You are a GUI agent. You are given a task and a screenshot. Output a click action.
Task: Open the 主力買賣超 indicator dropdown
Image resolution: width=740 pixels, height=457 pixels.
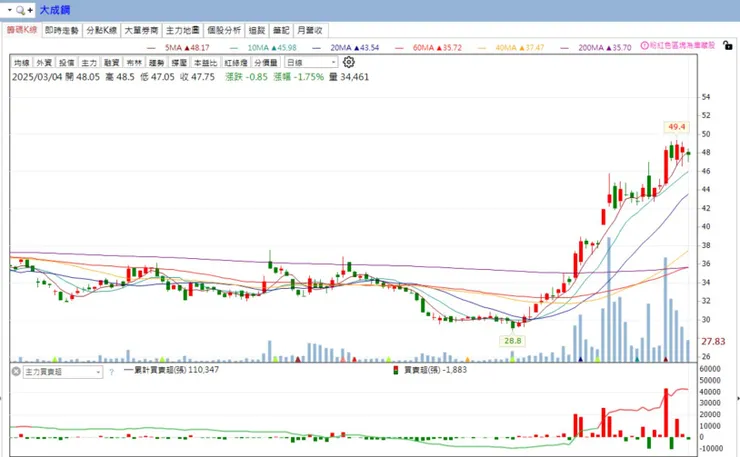[63, 372]
